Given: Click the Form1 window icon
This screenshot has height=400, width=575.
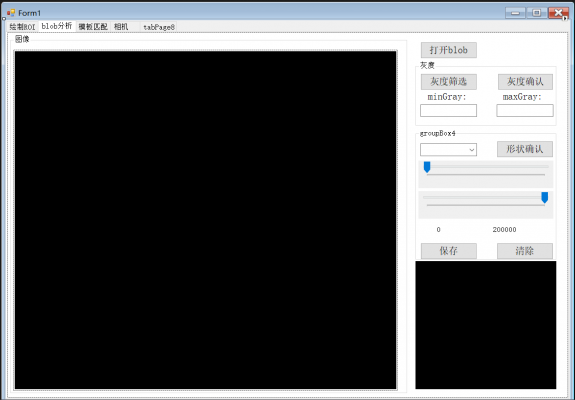Looking at the screenshot, I should 11,13.
